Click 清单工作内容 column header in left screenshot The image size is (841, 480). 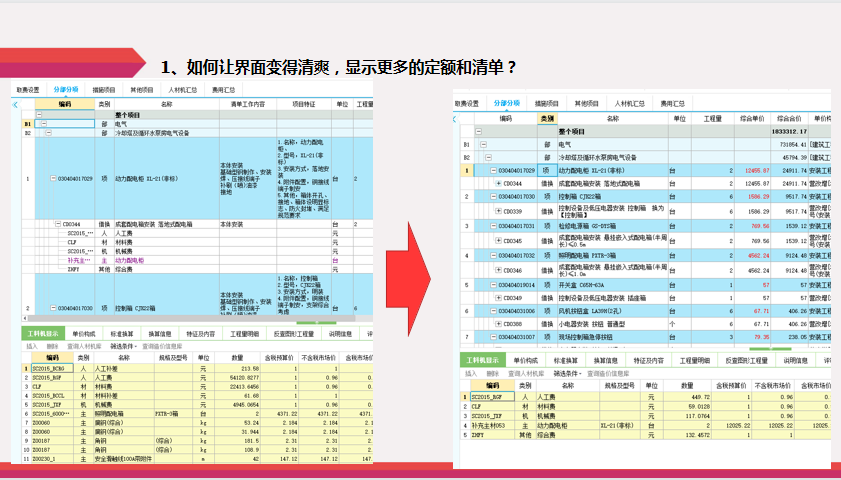[x=248, y=104]
